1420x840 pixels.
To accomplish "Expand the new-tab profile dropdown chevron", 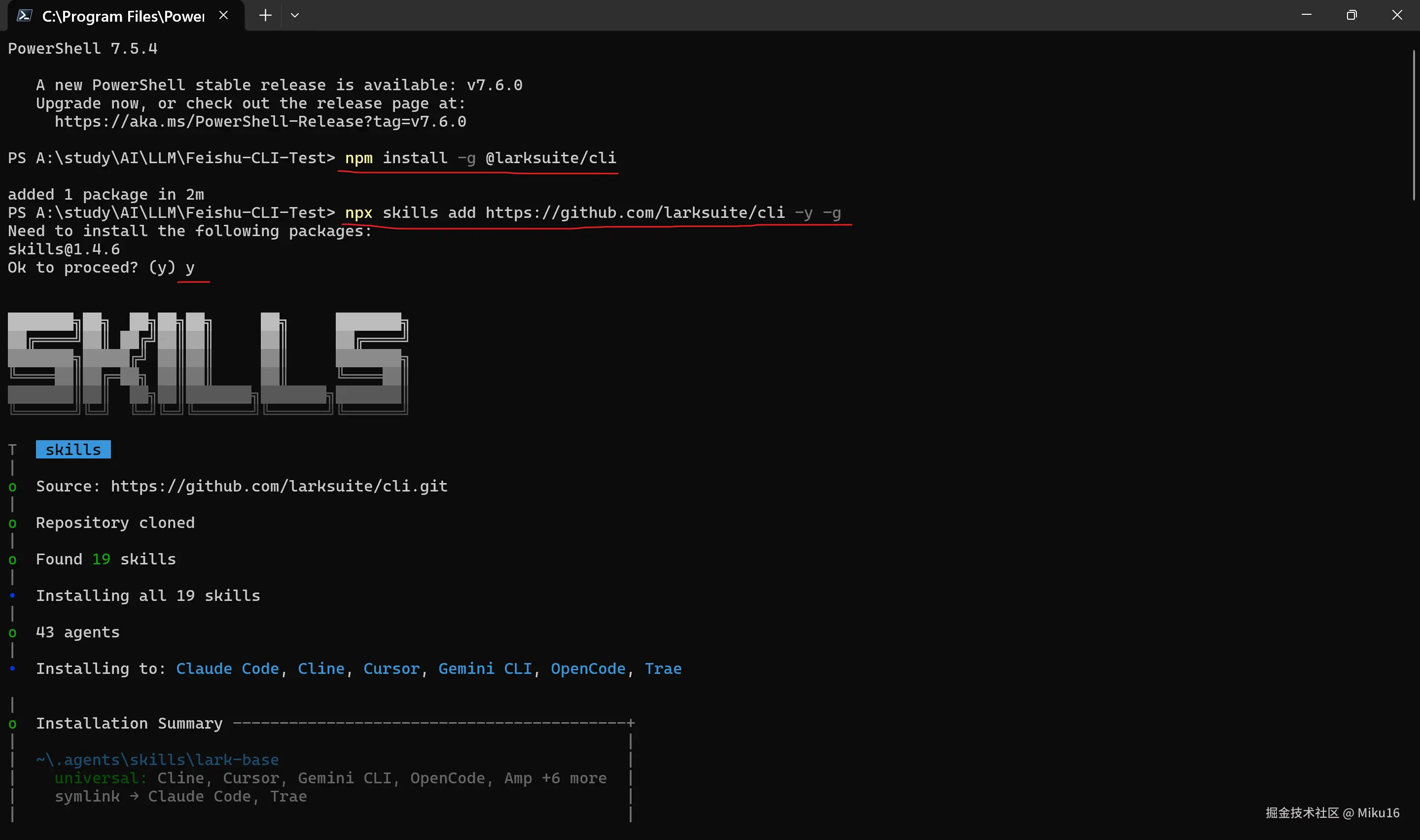I will (295, 15).
